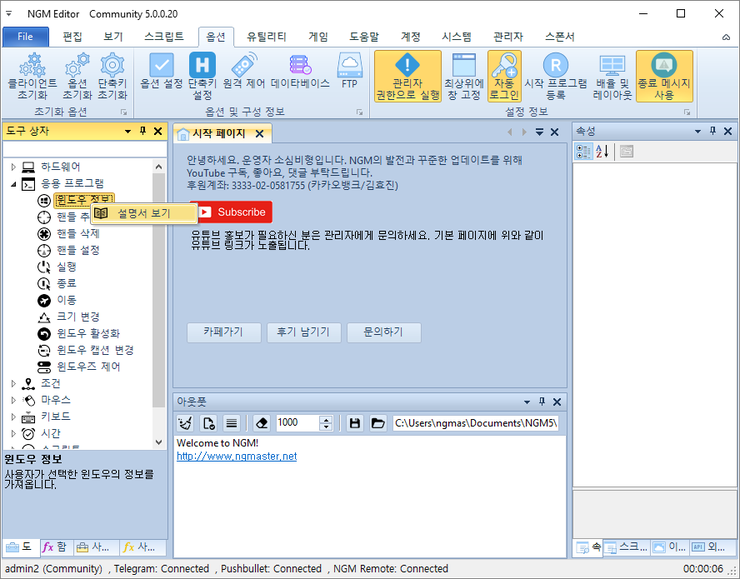Select 실행 tool item

click(67, 267)
